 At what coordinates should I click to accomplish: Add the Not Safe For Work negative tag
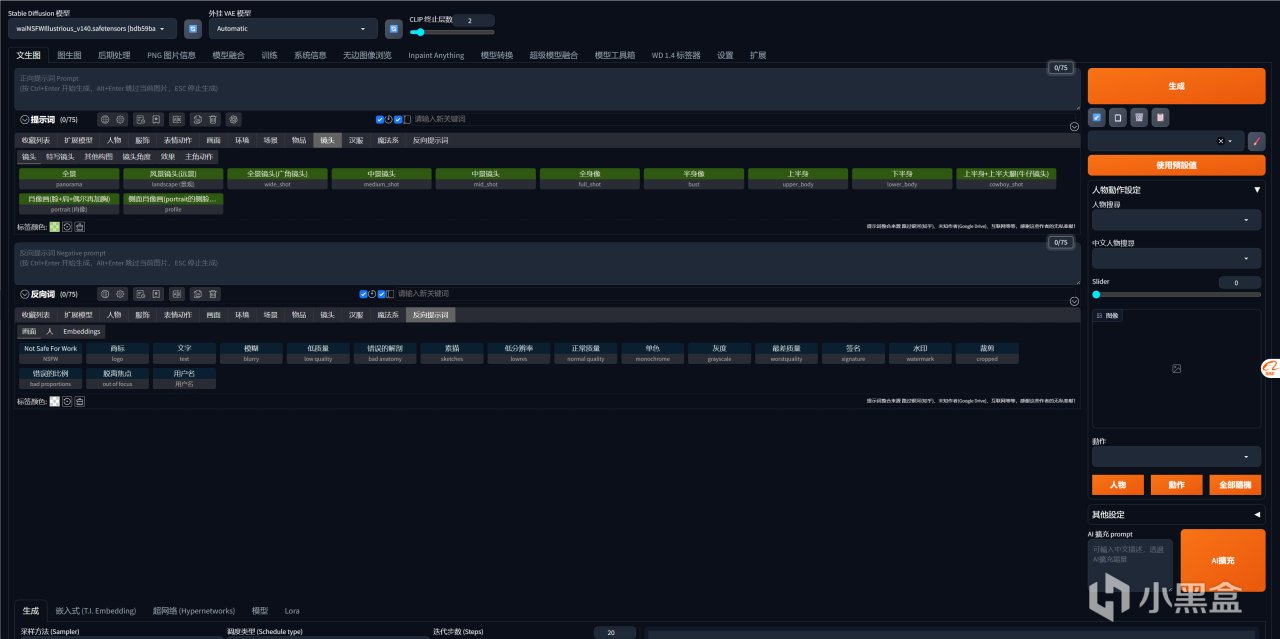click(x=50, y=353)
